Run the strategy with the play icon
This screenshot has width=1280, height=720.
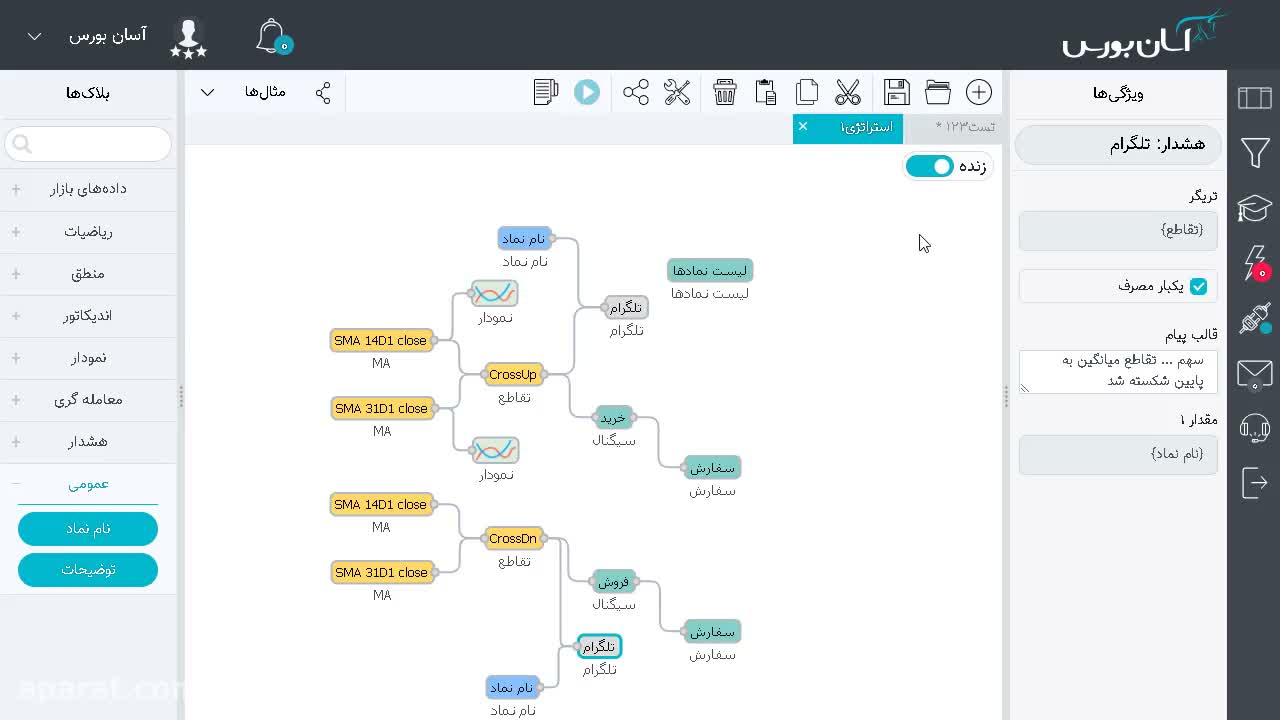pos(587,92)
